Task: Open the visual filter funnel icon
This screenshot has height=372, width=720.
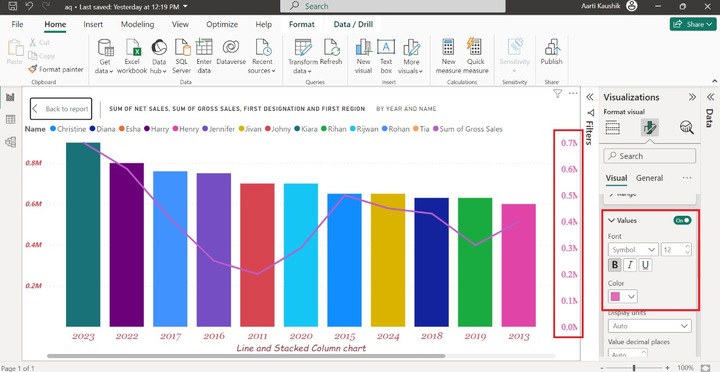Action: pos(557,94)
